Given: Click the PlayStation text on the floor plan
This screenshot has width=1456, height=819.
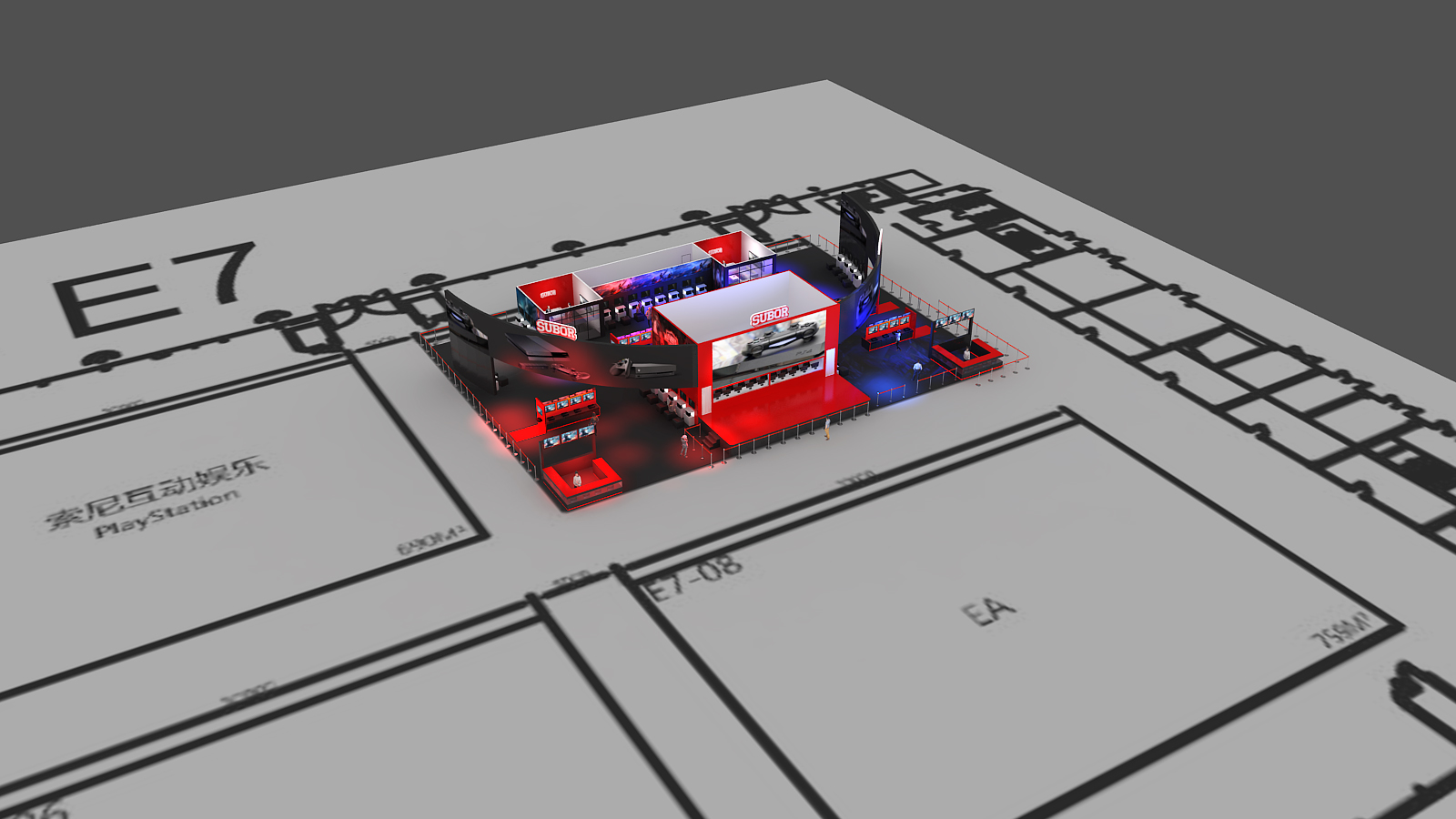Looking at the screenshot, I should (167, 513).
